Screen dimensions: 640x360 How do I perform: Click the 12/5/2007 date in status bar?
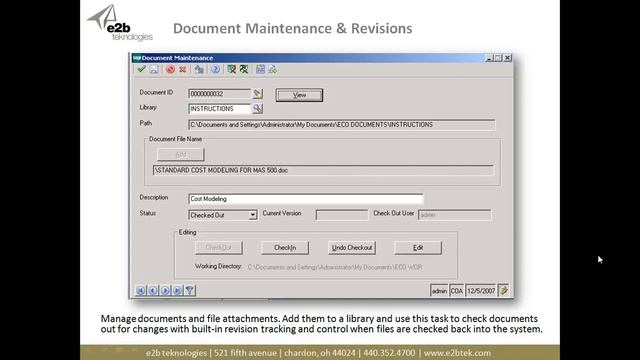[x=481, y=291]
